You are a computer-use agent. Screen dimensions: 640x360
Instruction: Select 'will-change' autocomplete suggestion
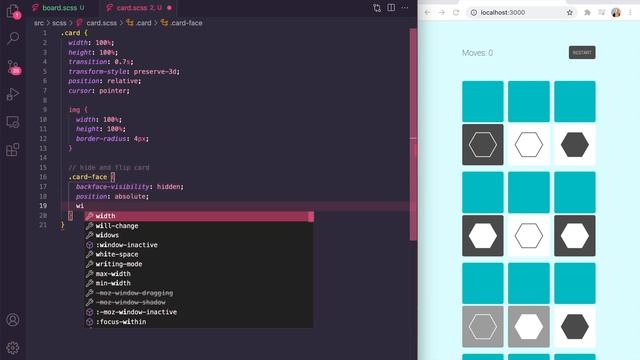(199, 226)
